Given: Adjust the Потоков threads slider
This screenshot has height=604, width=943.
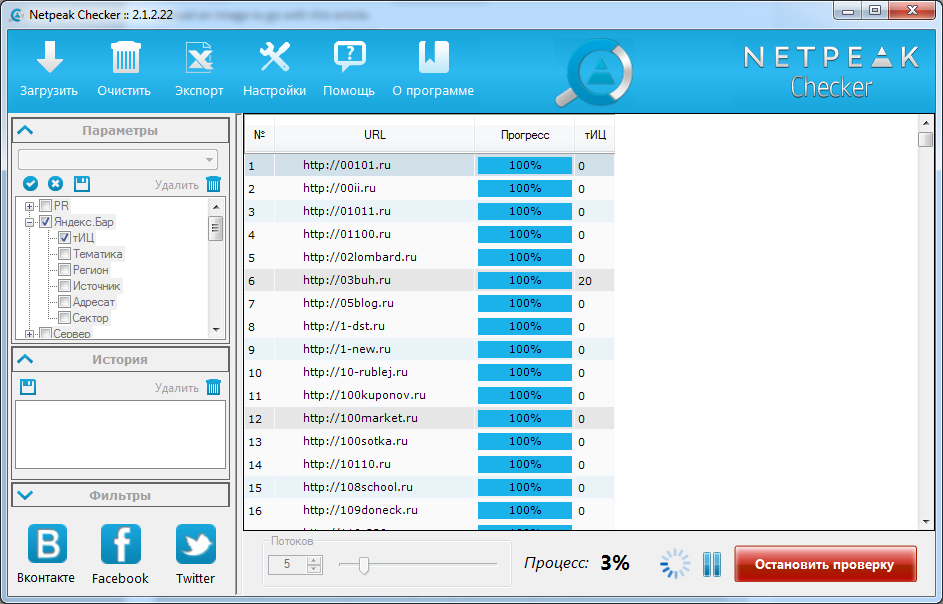Looking at the screenshot, I should pyautogui.click(x=364, y=565).
